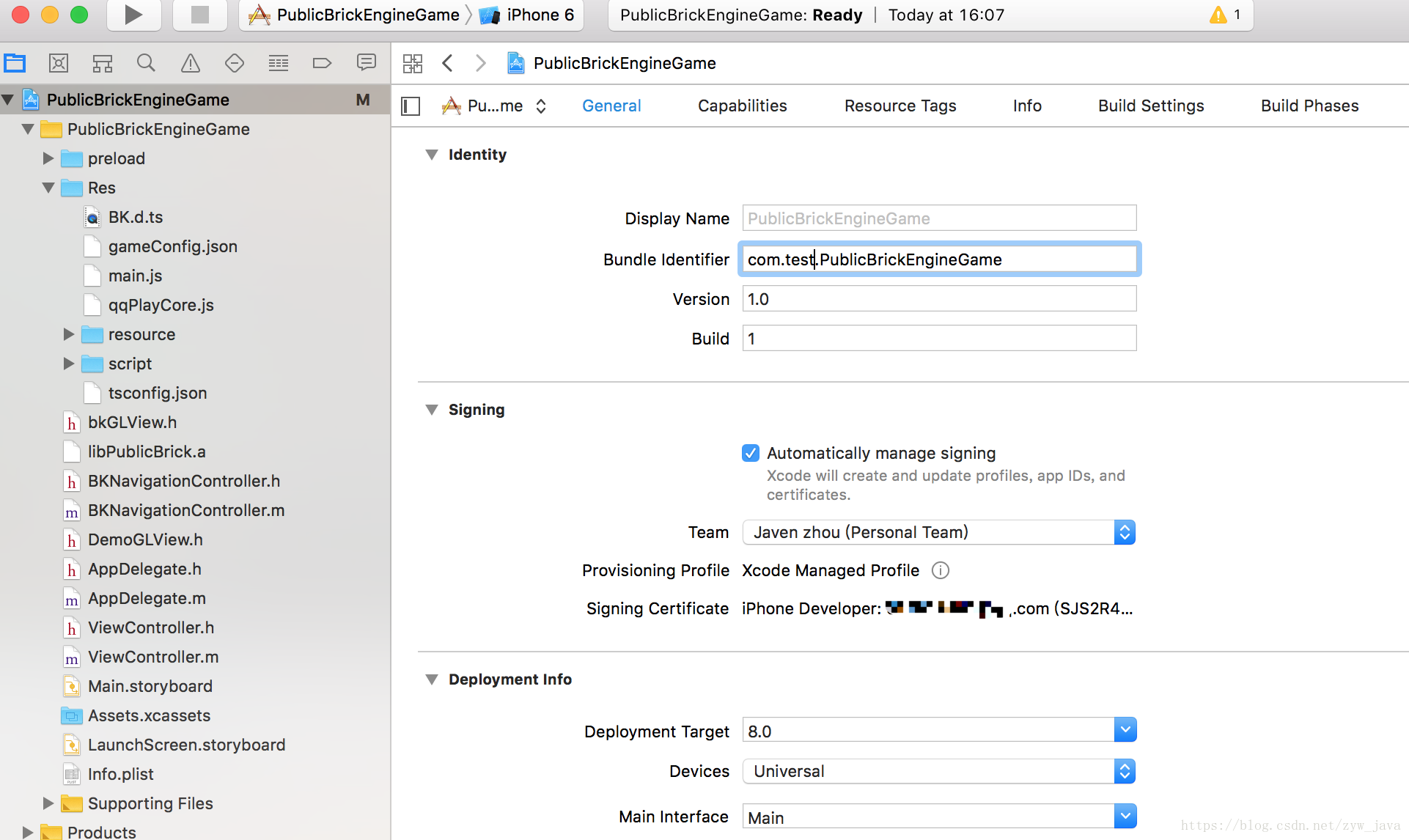
Task: Open the Devices Universal dropdown
Action: point(938,771)
